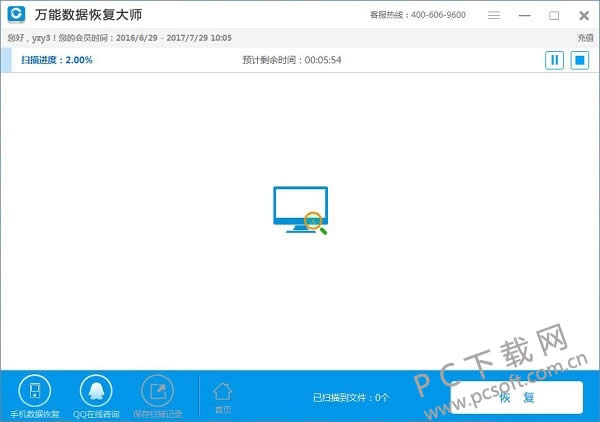The width and height of the screenshot is (600, 422).
Task: Open QQ在线咨询 online consultation
Action: (96, 396)
